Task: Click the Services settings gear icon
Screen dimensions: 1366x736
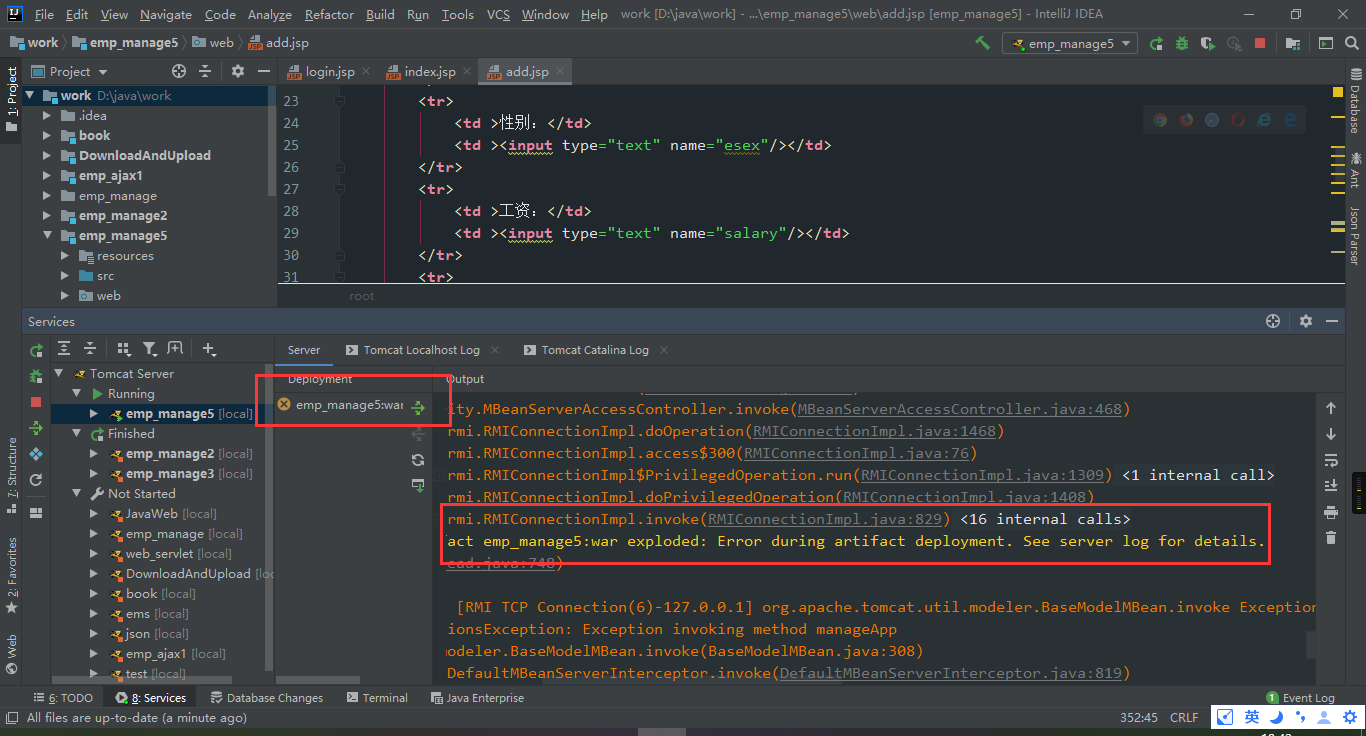Action: (1305, 321)
